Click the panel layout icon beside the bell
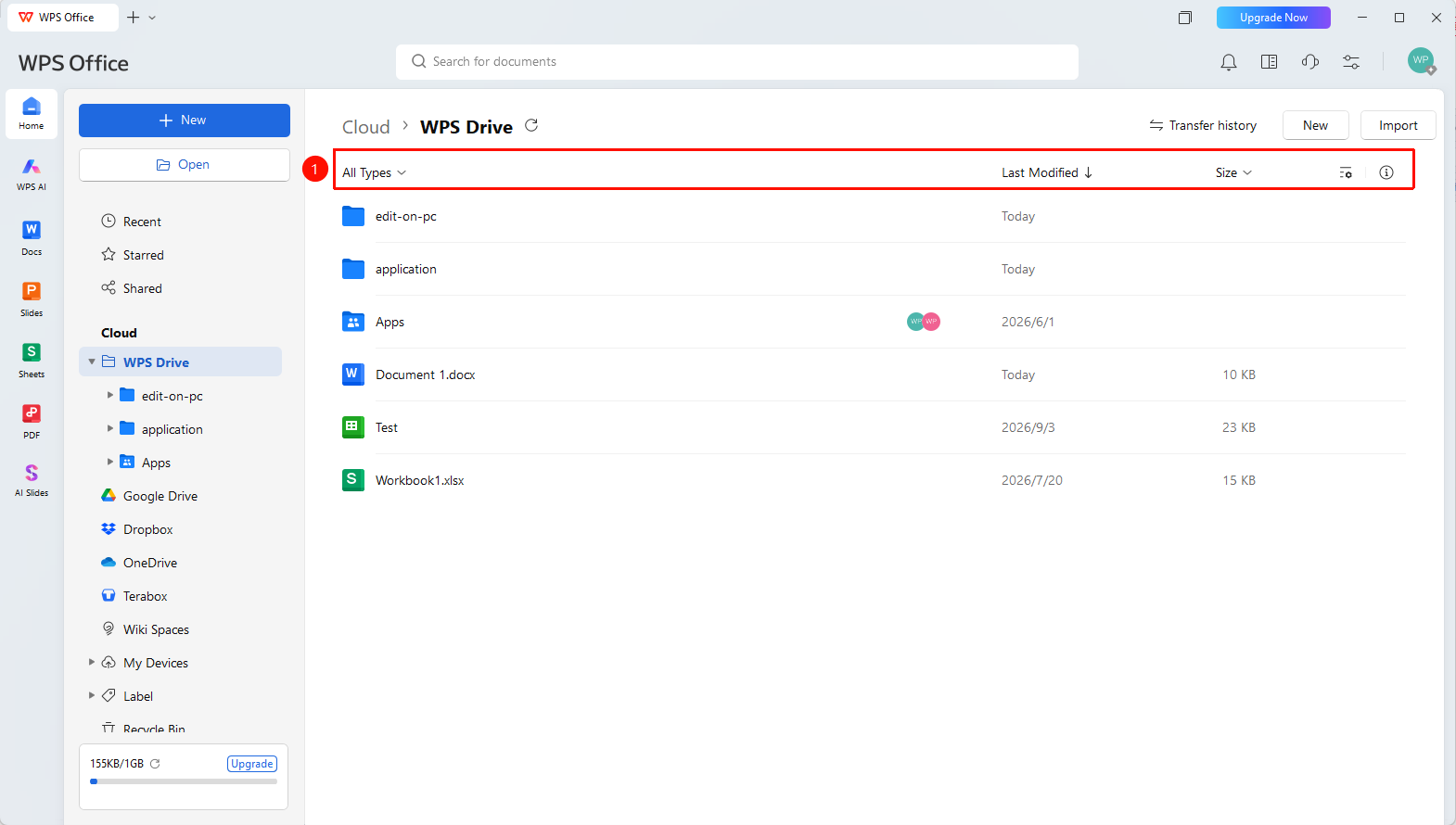Viewport: 1456px width, 825px height. point(1270,62)
